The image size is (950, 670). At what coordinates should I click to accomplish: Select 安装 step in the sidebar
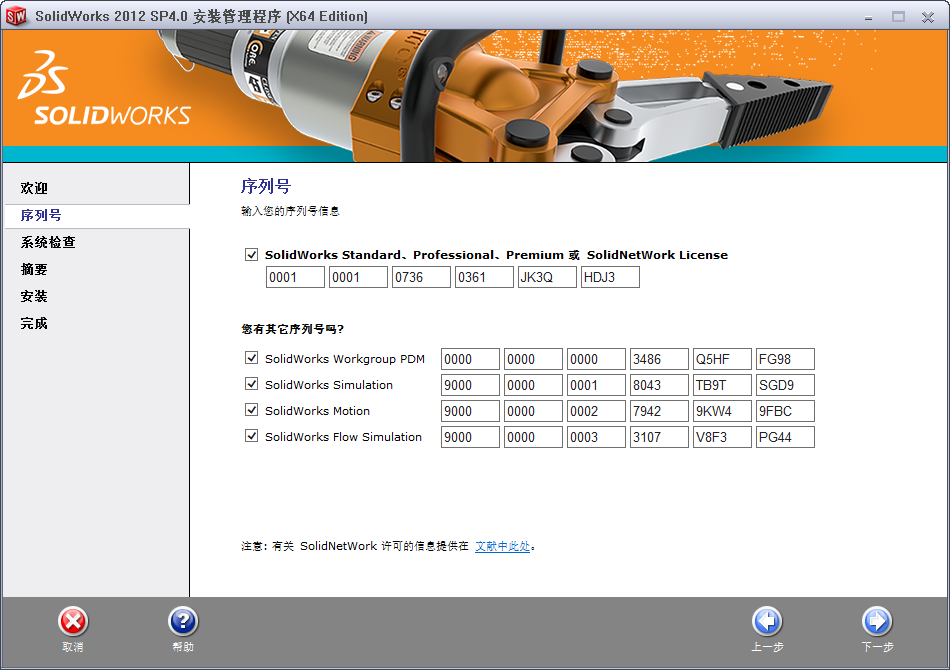point(34,296)
